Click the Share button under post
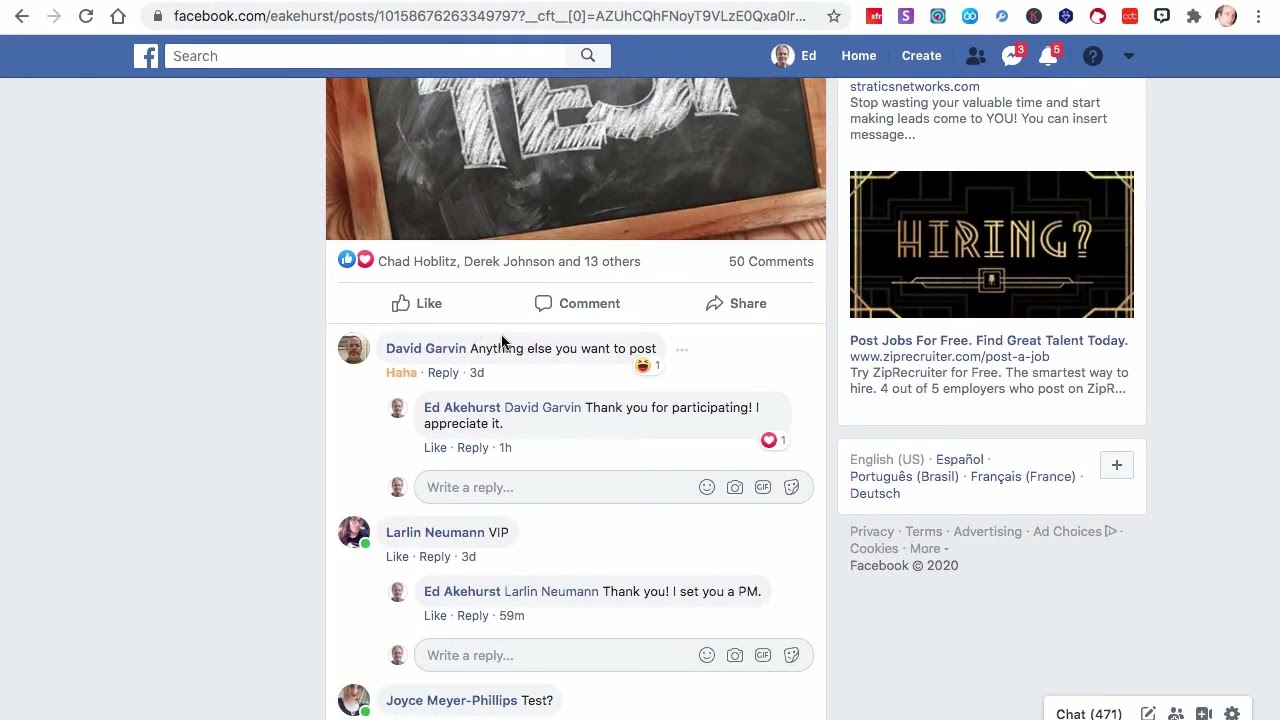This screenshot has height=720, width=1280. (x=736, y=303)
